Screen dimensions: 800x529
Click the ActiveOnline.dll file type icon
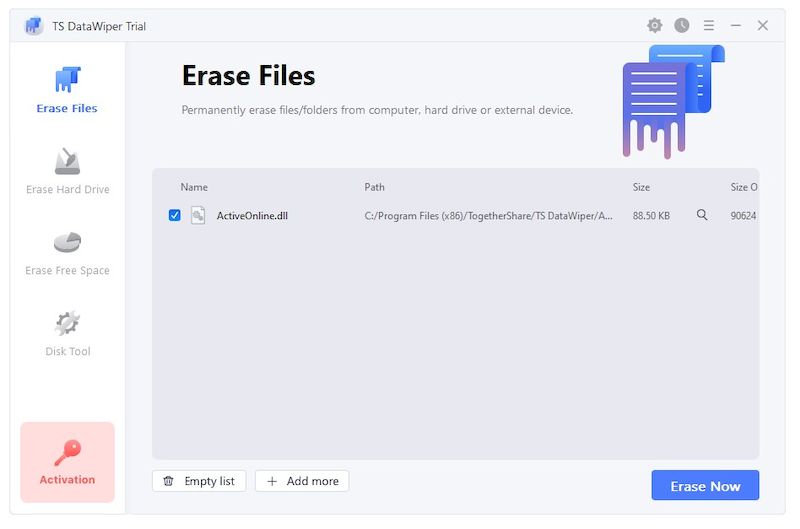pyautogui.click(x=198, y=215)
